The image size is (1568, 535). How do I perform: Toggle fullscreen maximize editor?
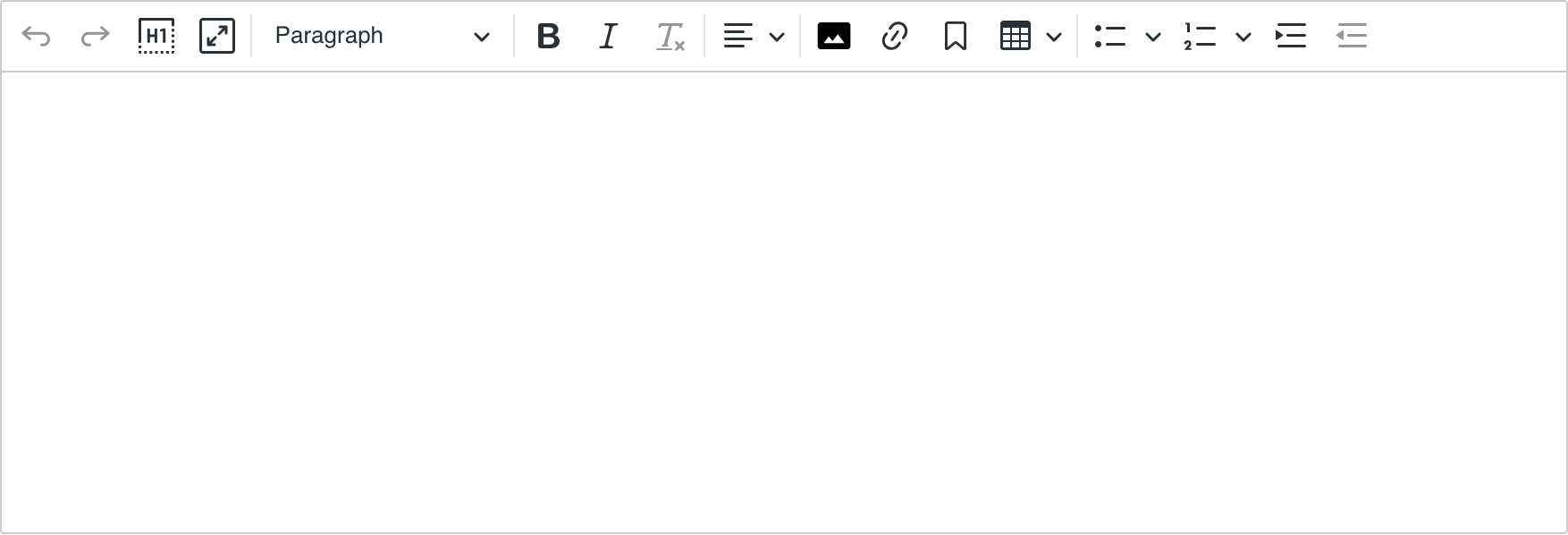217,37
